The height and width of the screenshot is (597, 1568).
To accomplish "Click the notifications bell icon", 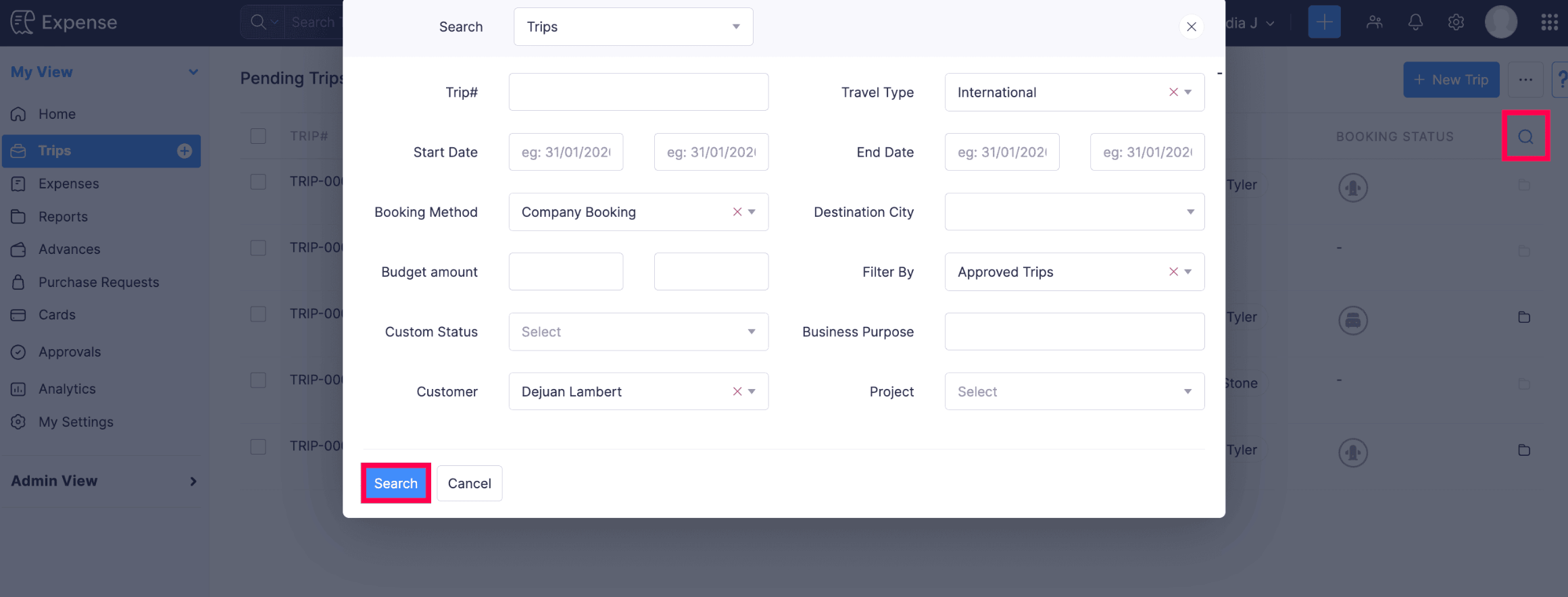I will tap(1415, 22).
